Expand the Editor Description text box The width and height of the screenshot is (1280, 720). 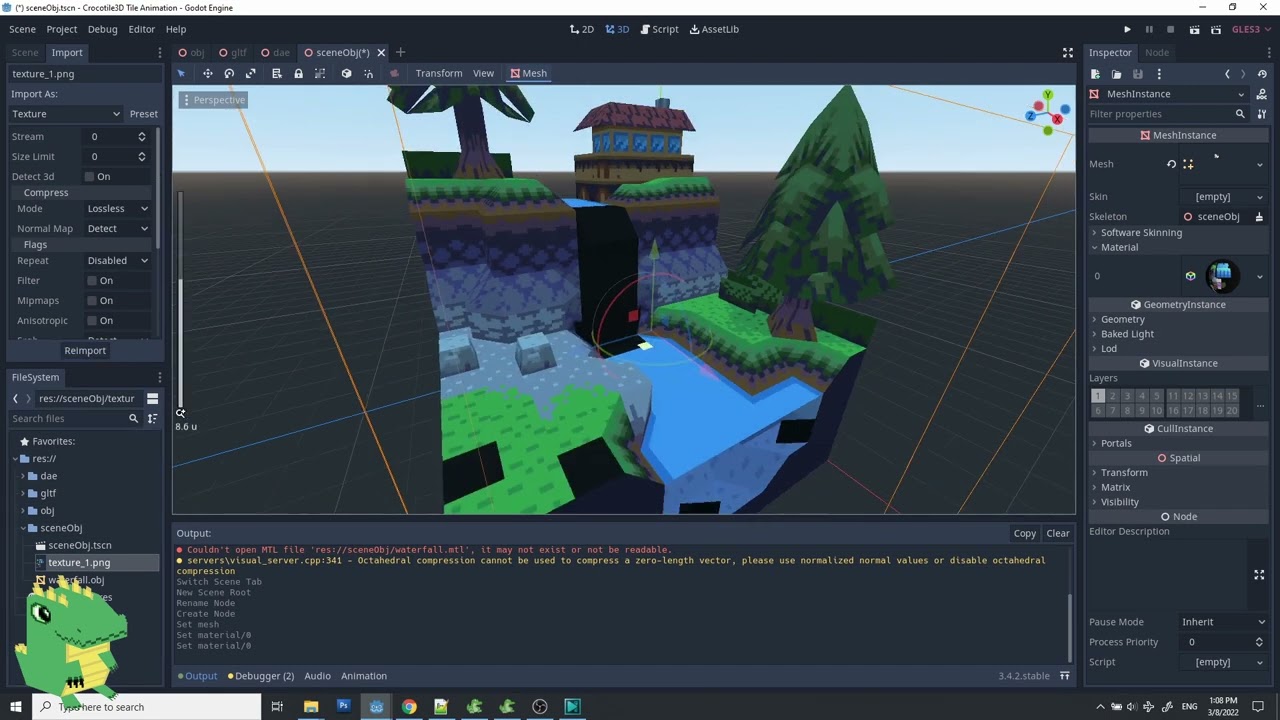coord(1259,575)
